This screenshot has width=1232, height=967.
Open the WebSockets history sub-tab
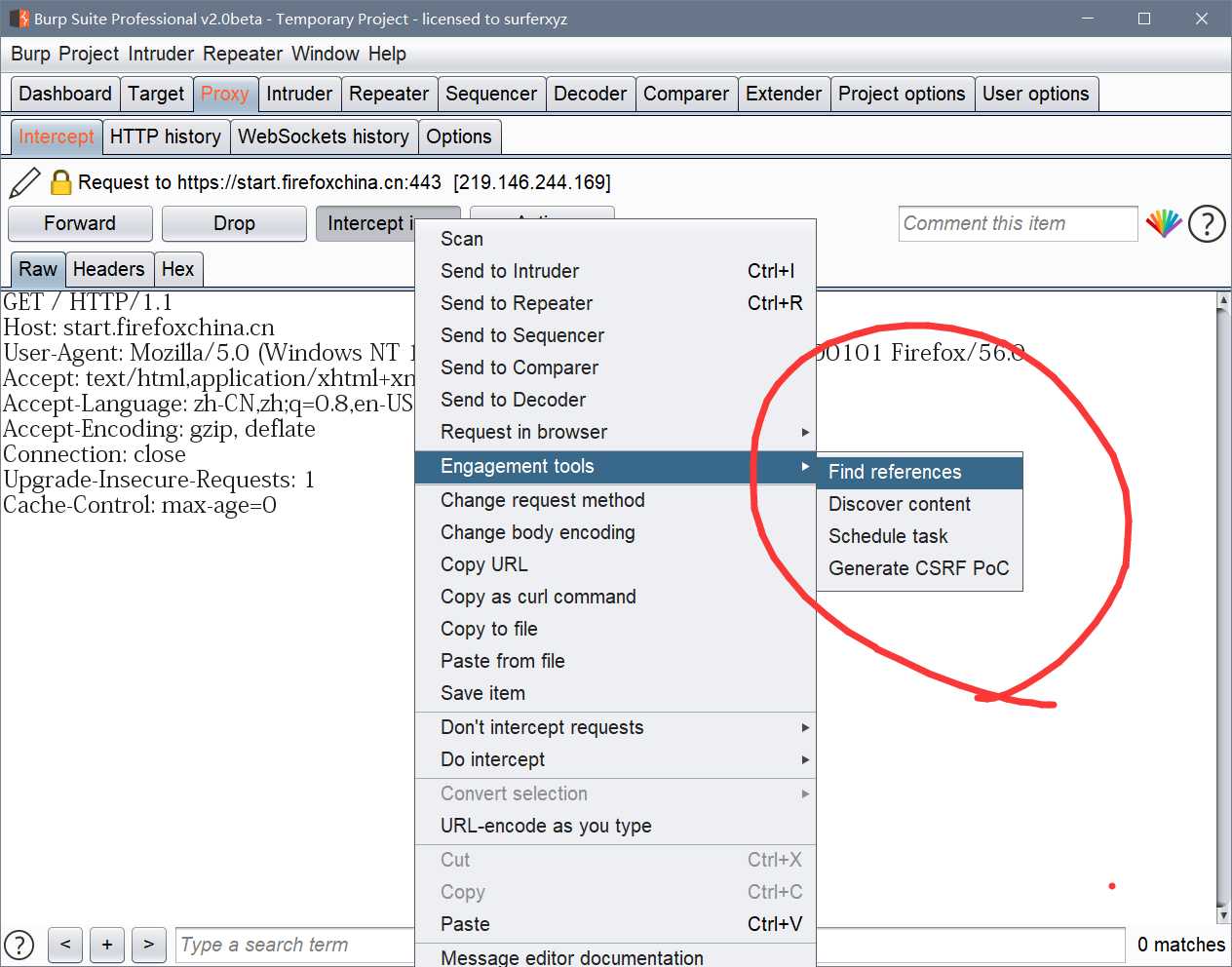(x=324, y=136)
